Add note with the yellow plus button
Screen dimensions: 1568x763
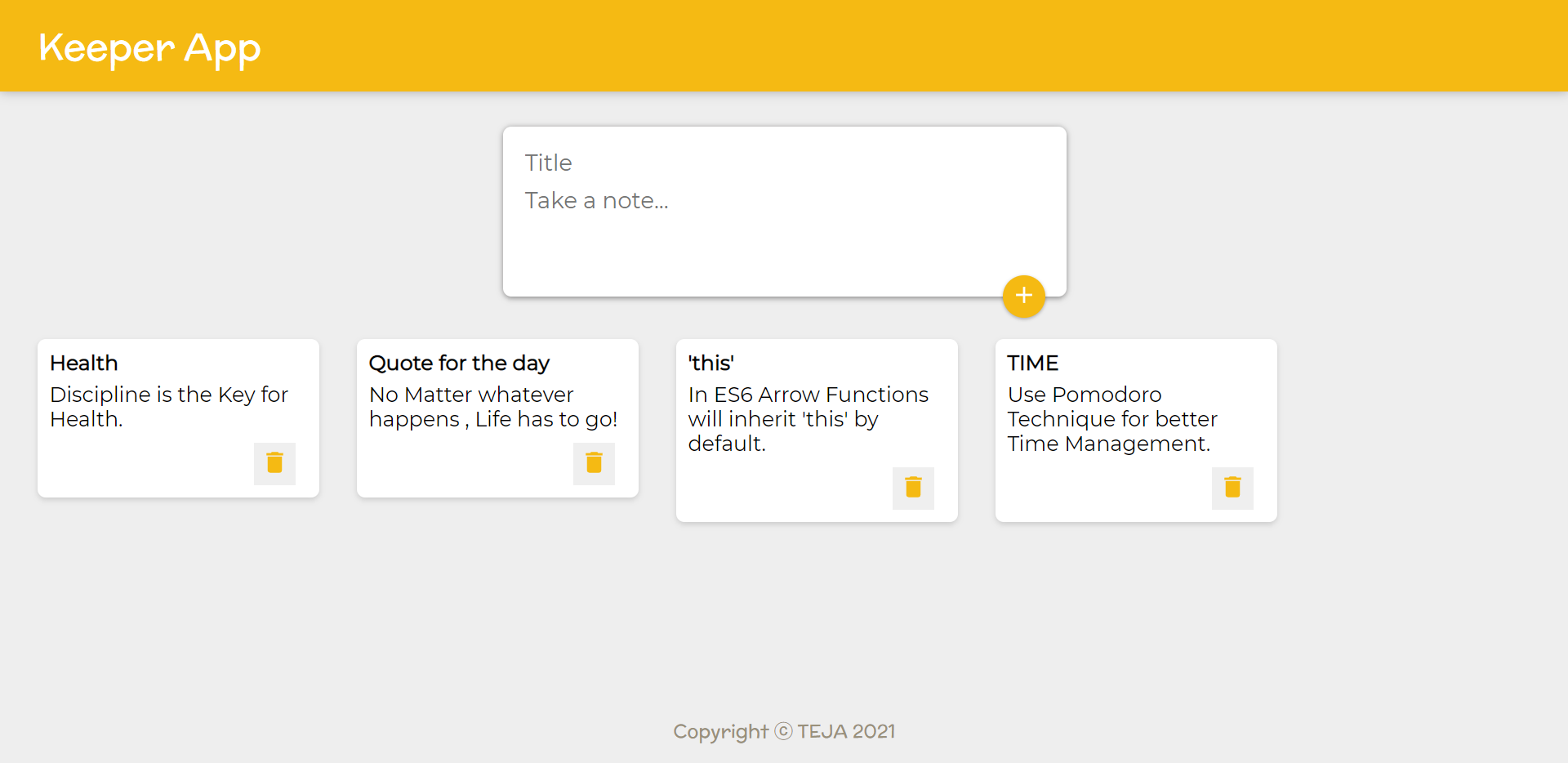1024,296
